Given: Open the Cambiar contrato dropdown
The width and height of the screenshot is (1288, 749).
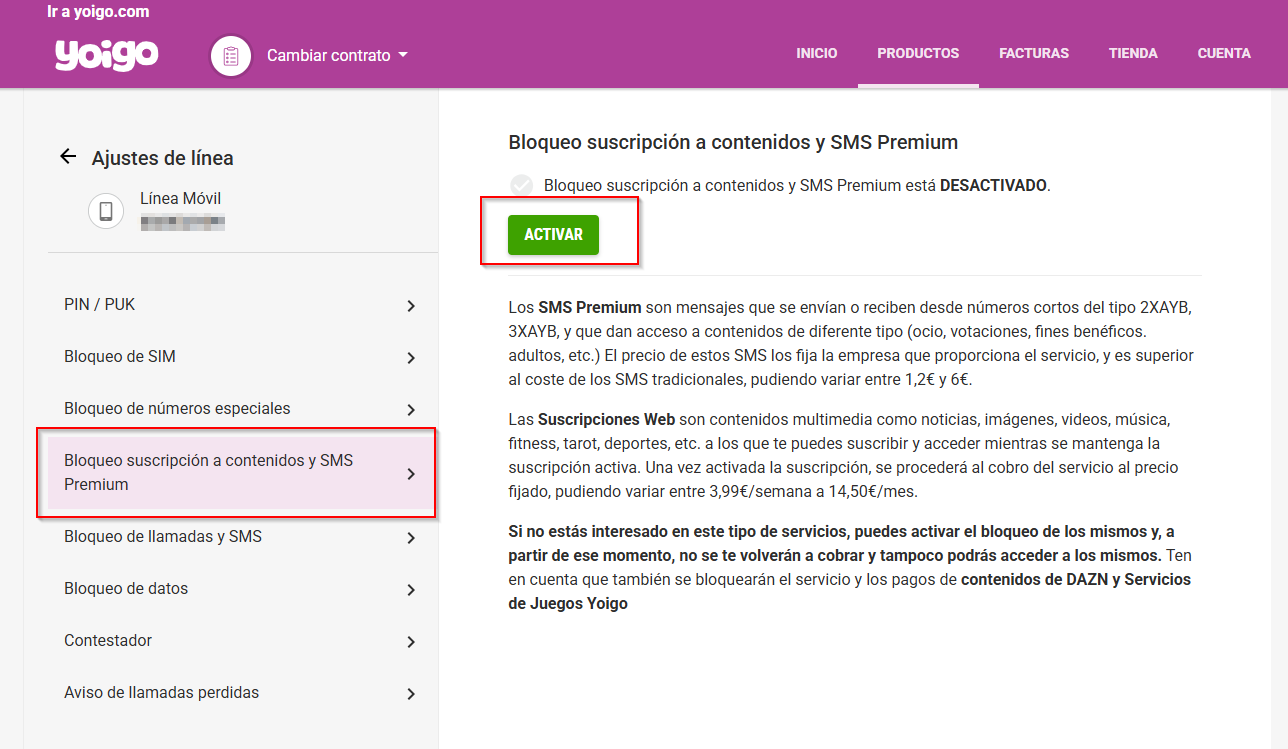Looking at the screenshot, I should tap(336, 55).
